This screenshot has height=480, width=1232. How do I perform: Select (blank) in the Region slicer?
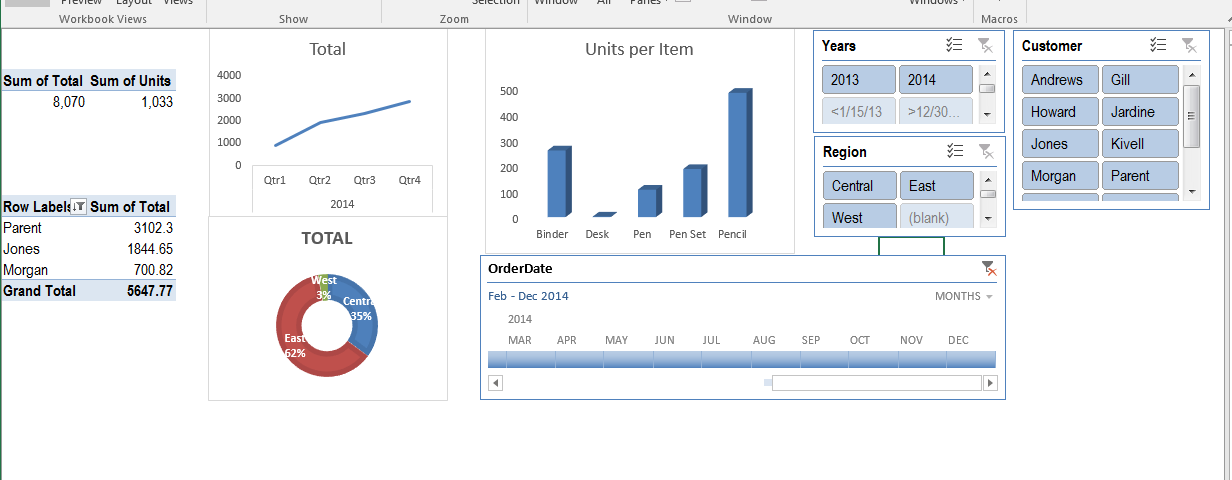point(936,217)
